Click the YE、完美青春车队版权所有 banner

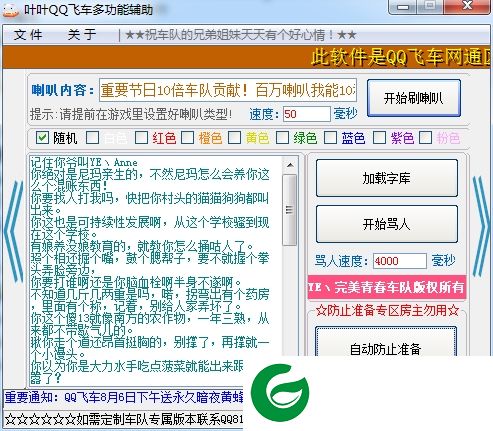(387, 287)
